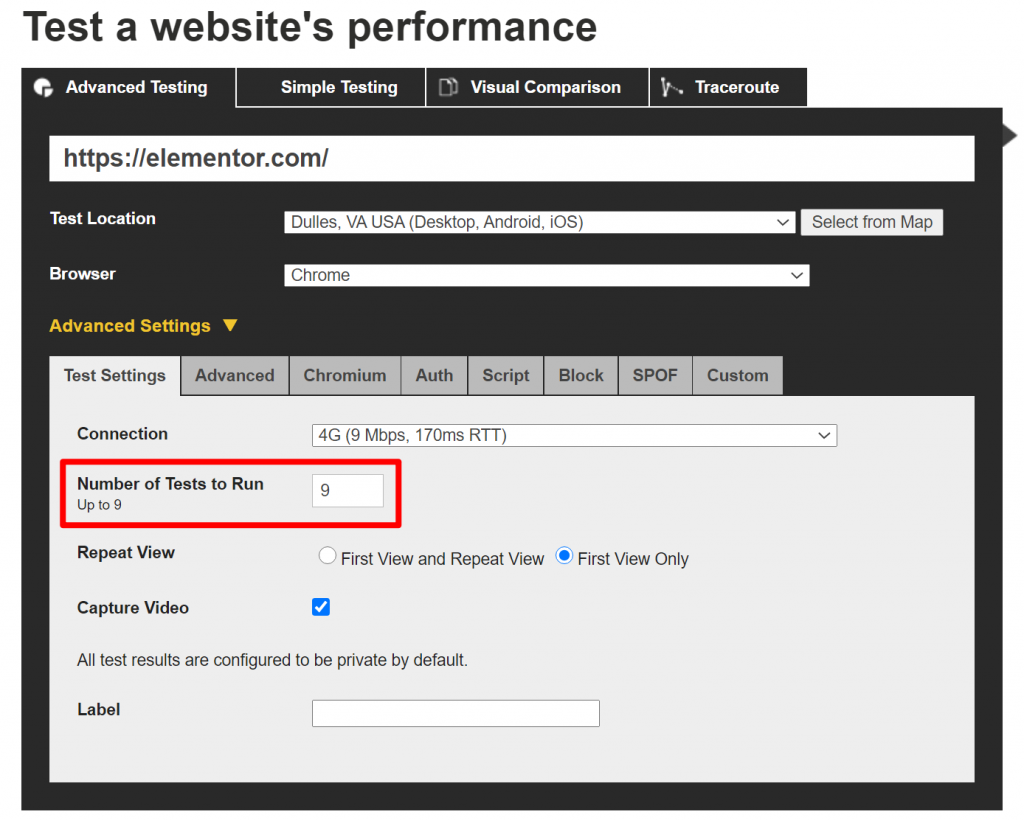This screenshot has height=820, width=1024.
Task: Go to the Custom settings tab
Action: point(737,376)
